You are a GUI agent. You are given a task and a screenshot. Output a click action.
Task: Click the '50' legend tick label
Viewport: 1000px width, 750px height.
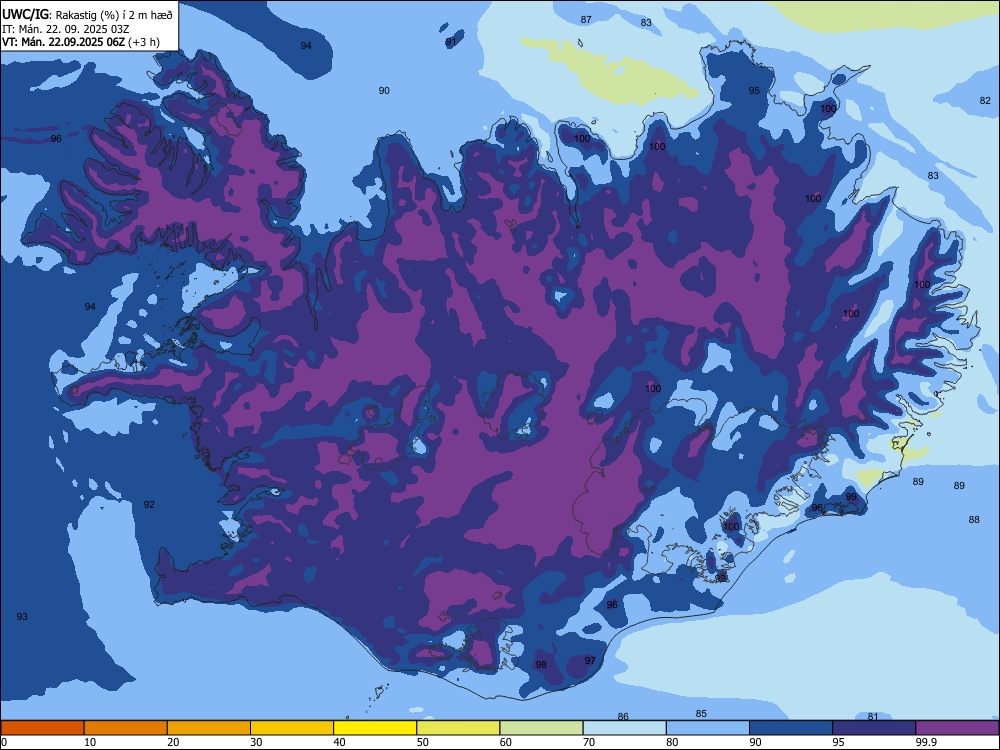point(423,742)
